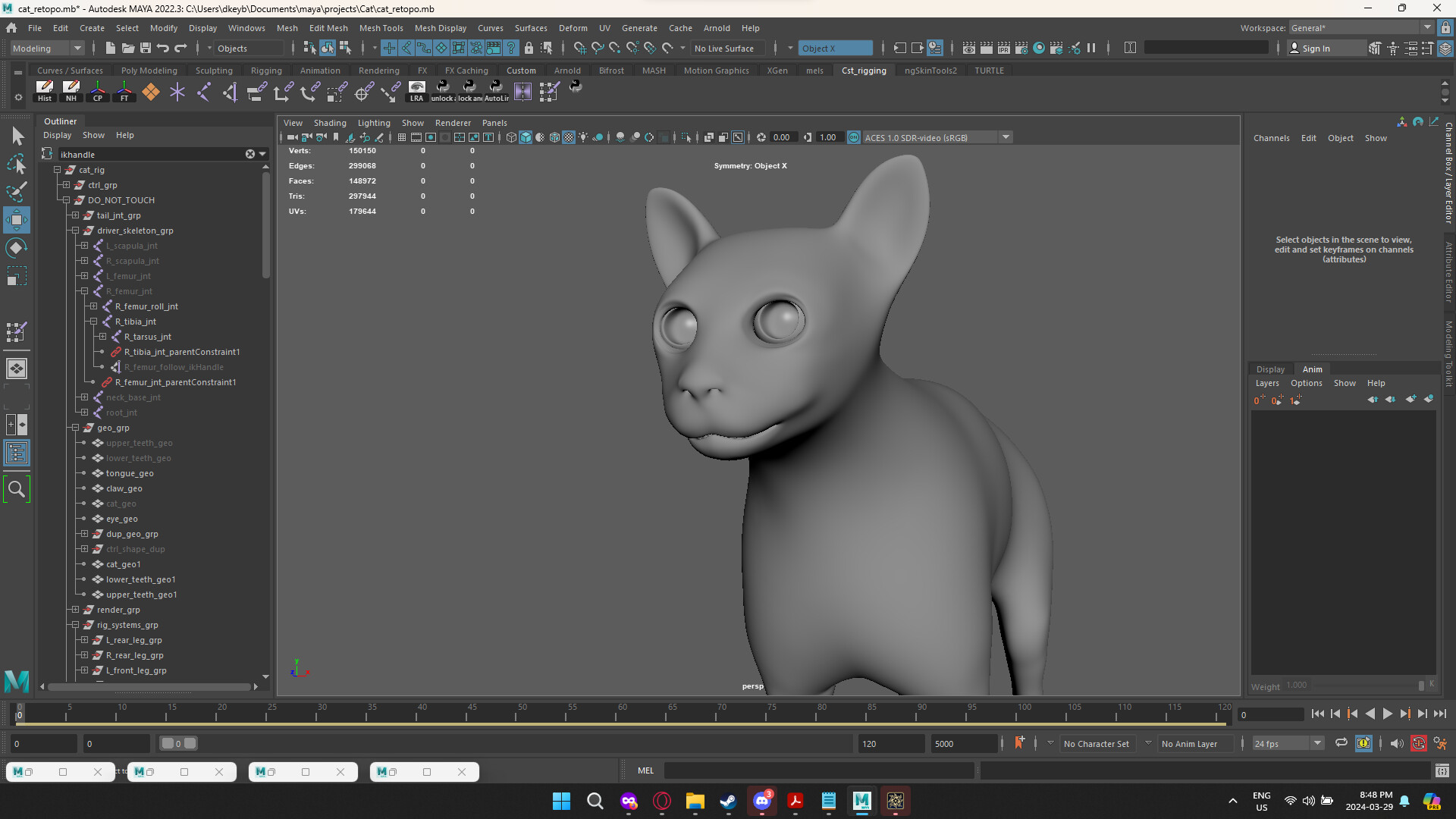Select the Move tool in the toolbox

click(16, 220)
